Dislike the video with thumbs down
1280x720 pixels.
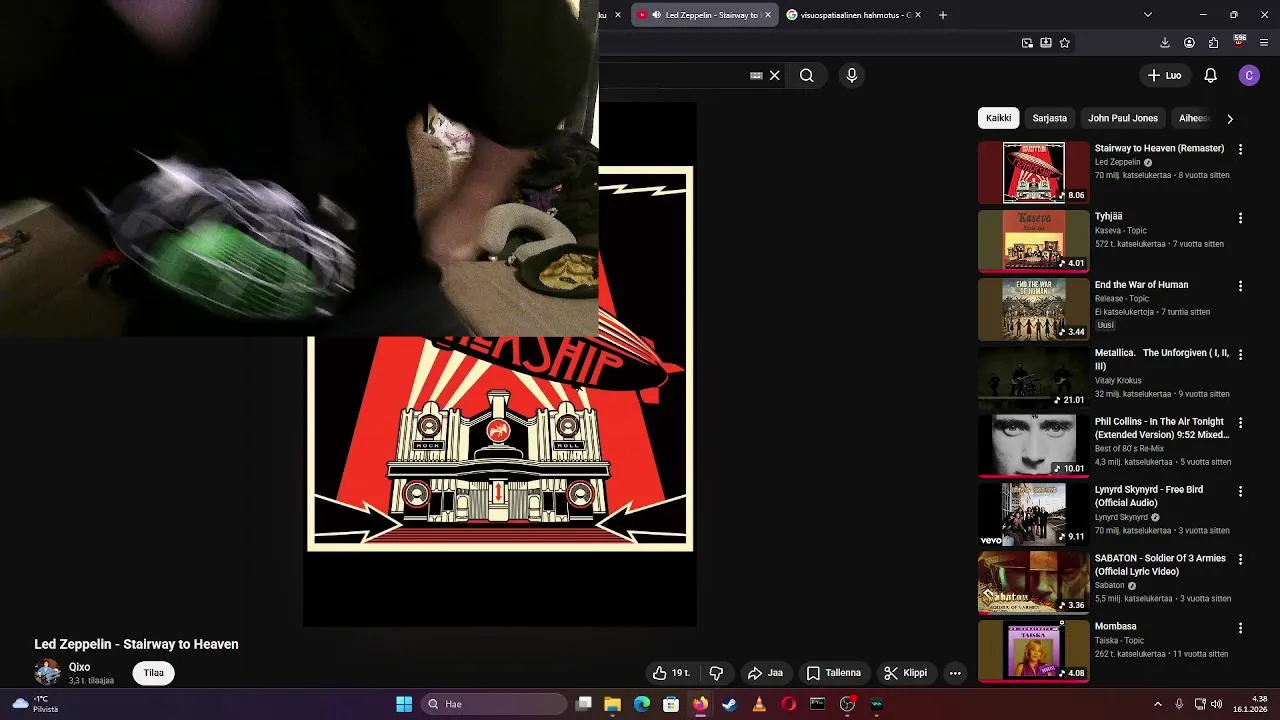[x=716, y=673]
